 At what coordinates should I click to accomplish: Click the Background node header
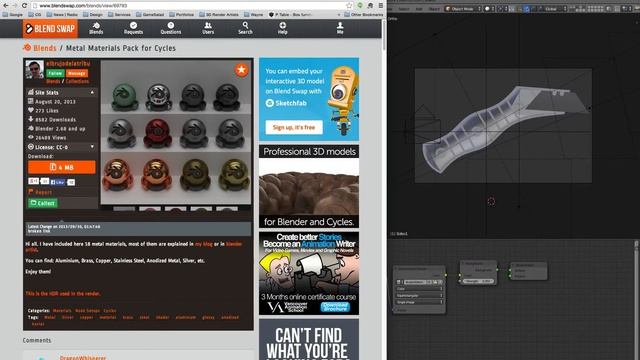(x=478, y=263)
